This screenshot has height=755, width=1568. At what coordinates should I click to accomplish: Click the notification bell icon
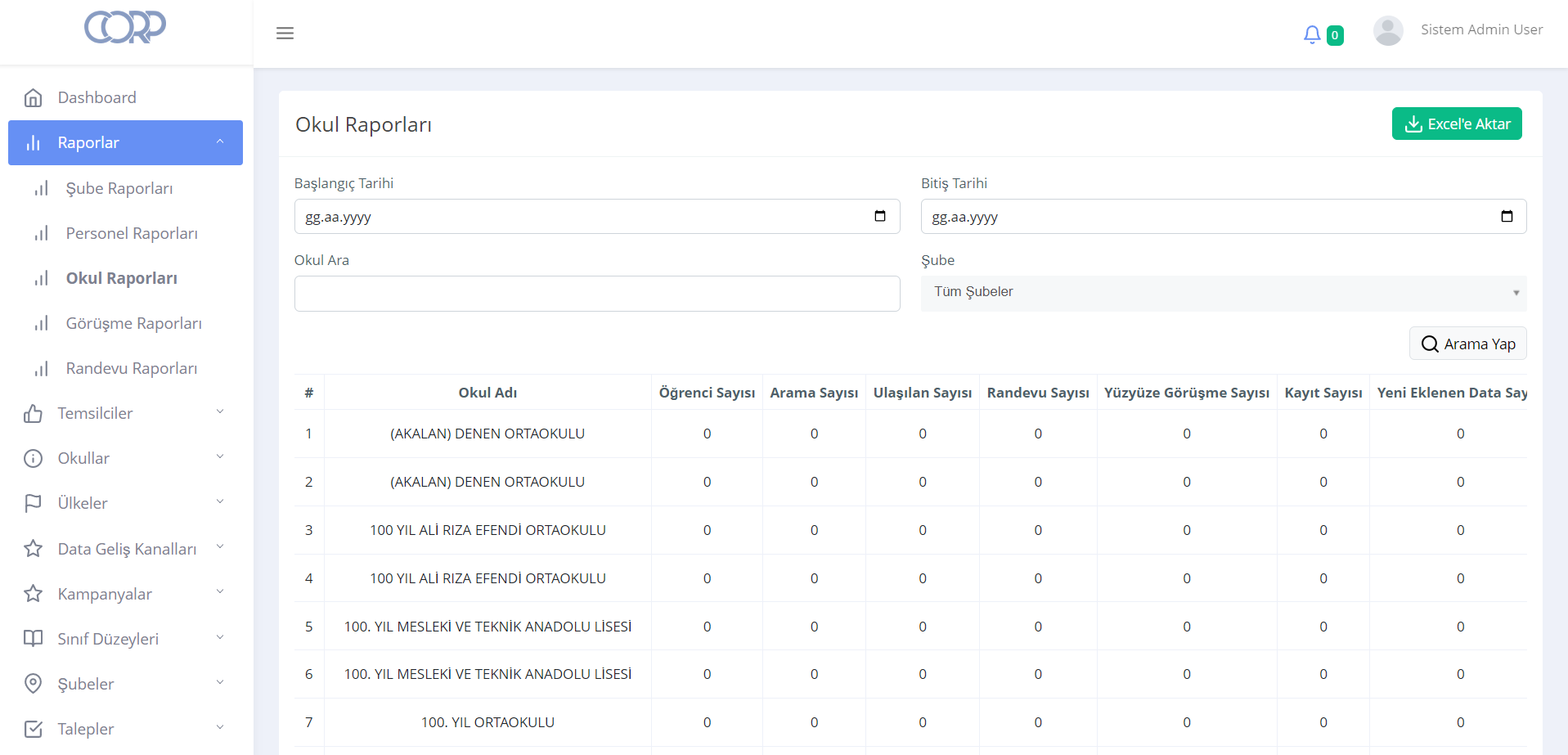point(1312,34)
